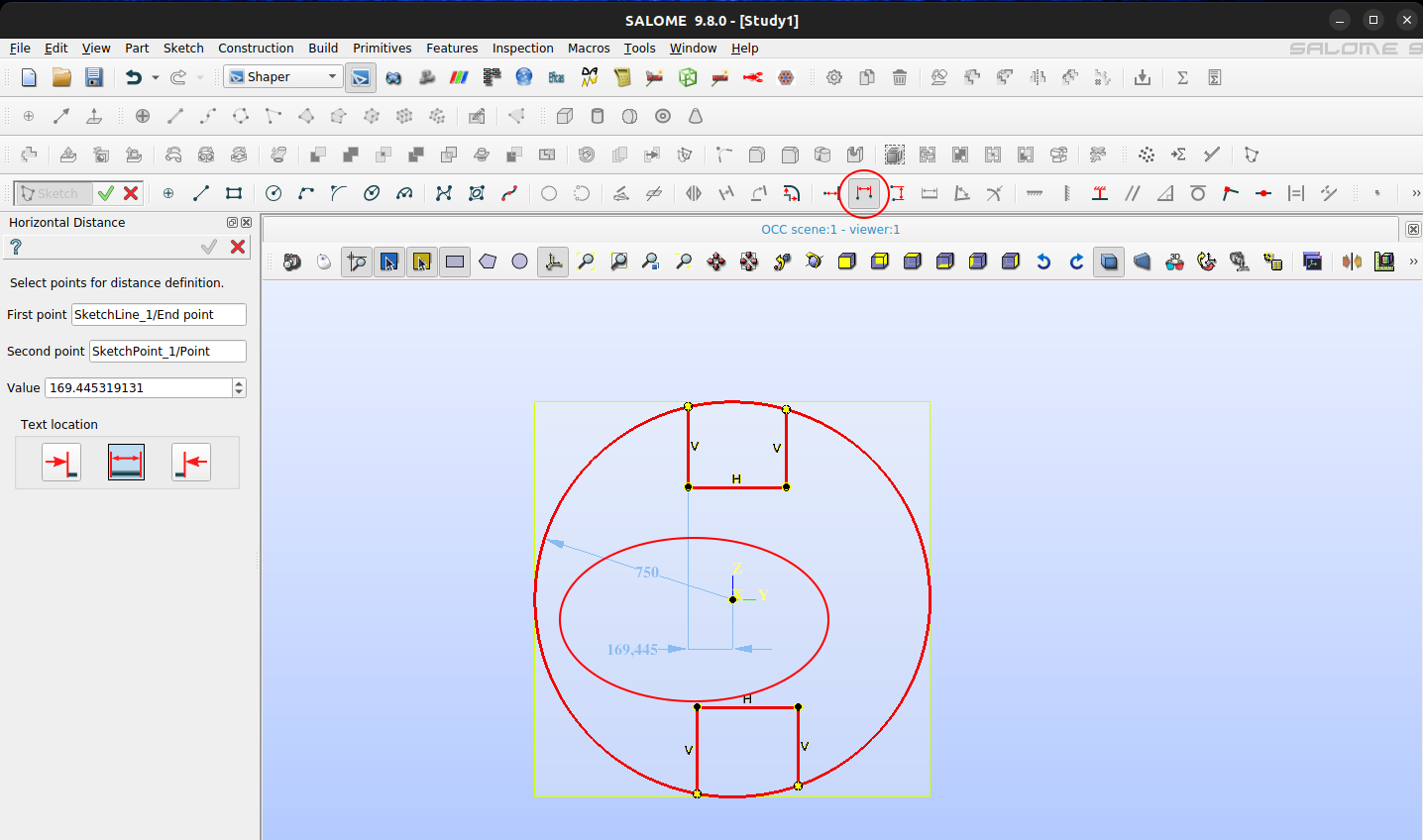The width and height of the screenshot is (1423, 840).
Task: Open the Primitives menu
Action: tap(383, 48)
